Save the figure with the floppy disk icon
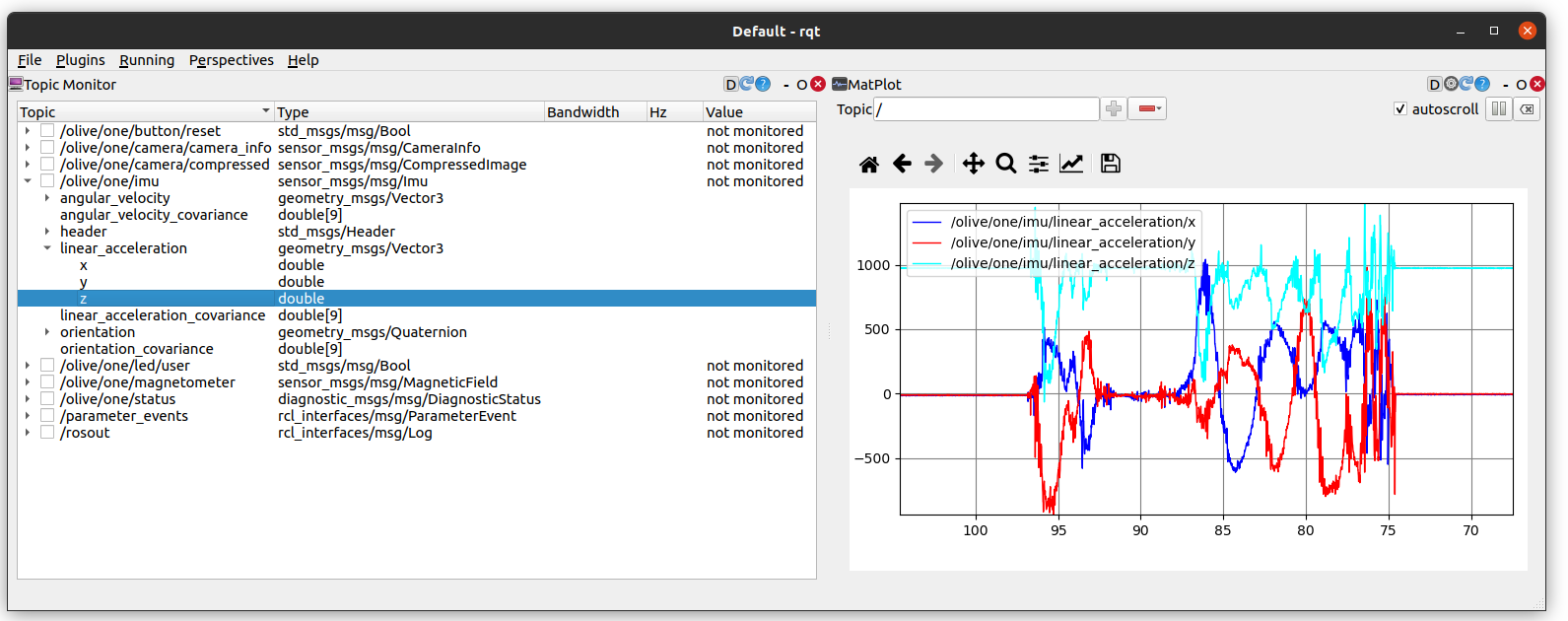The image size is (1568, 621). coord(1111,165)
